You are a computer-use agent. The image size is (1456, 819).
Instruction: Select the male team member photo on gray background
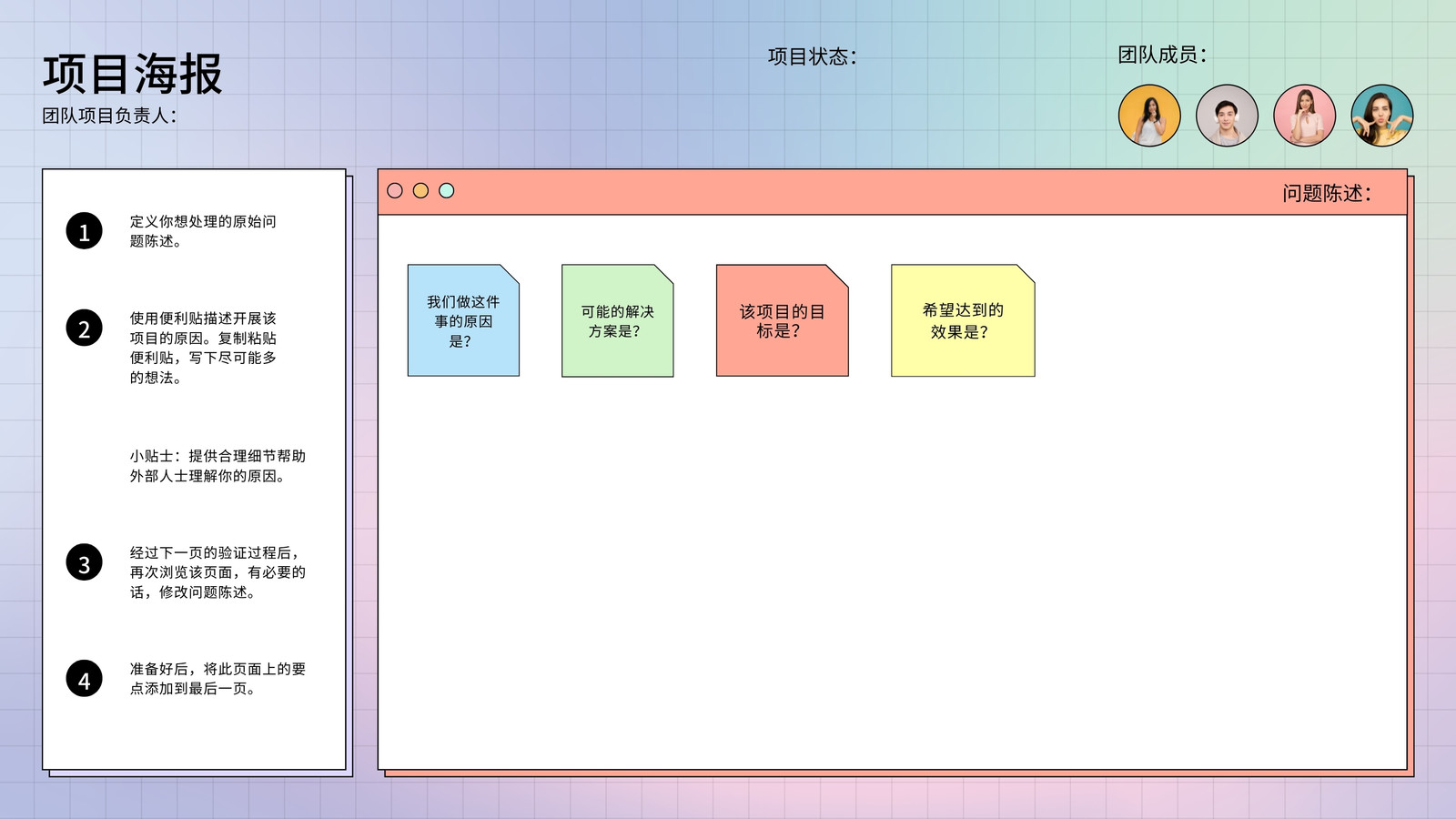(1227, 116)
